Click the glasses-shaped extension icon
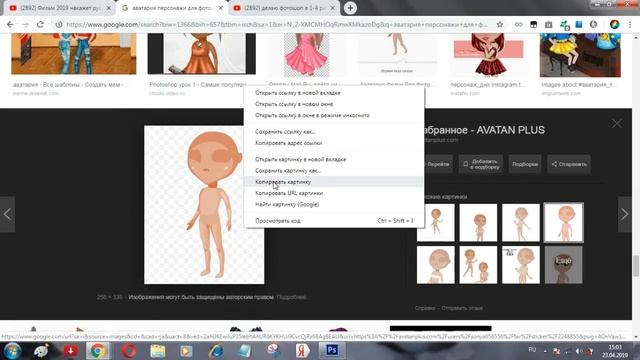The width and height of the screenshot is (640, 360). 518,24
